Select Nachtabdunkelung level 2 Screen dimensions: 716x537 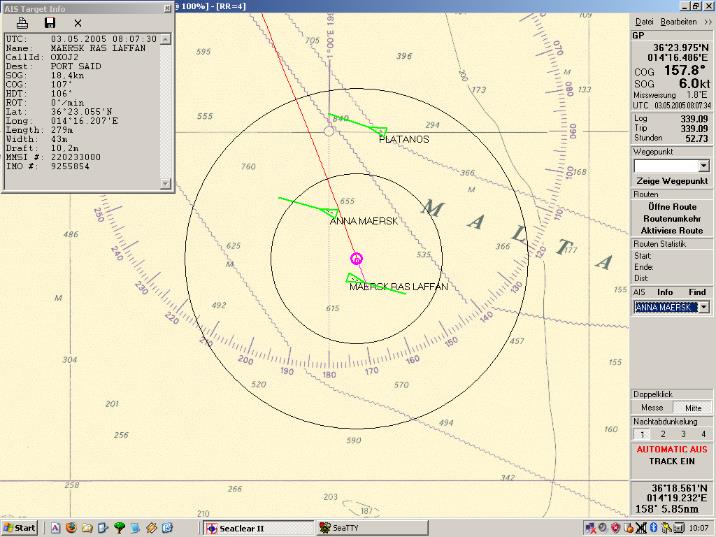point(663,434)
